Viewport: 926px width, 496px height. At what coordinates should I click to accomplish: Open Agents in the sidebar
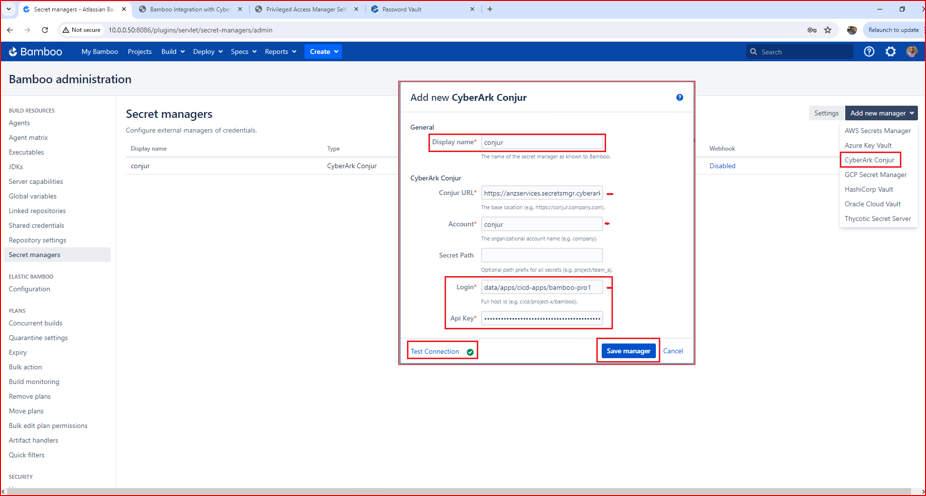pos(19,123)
